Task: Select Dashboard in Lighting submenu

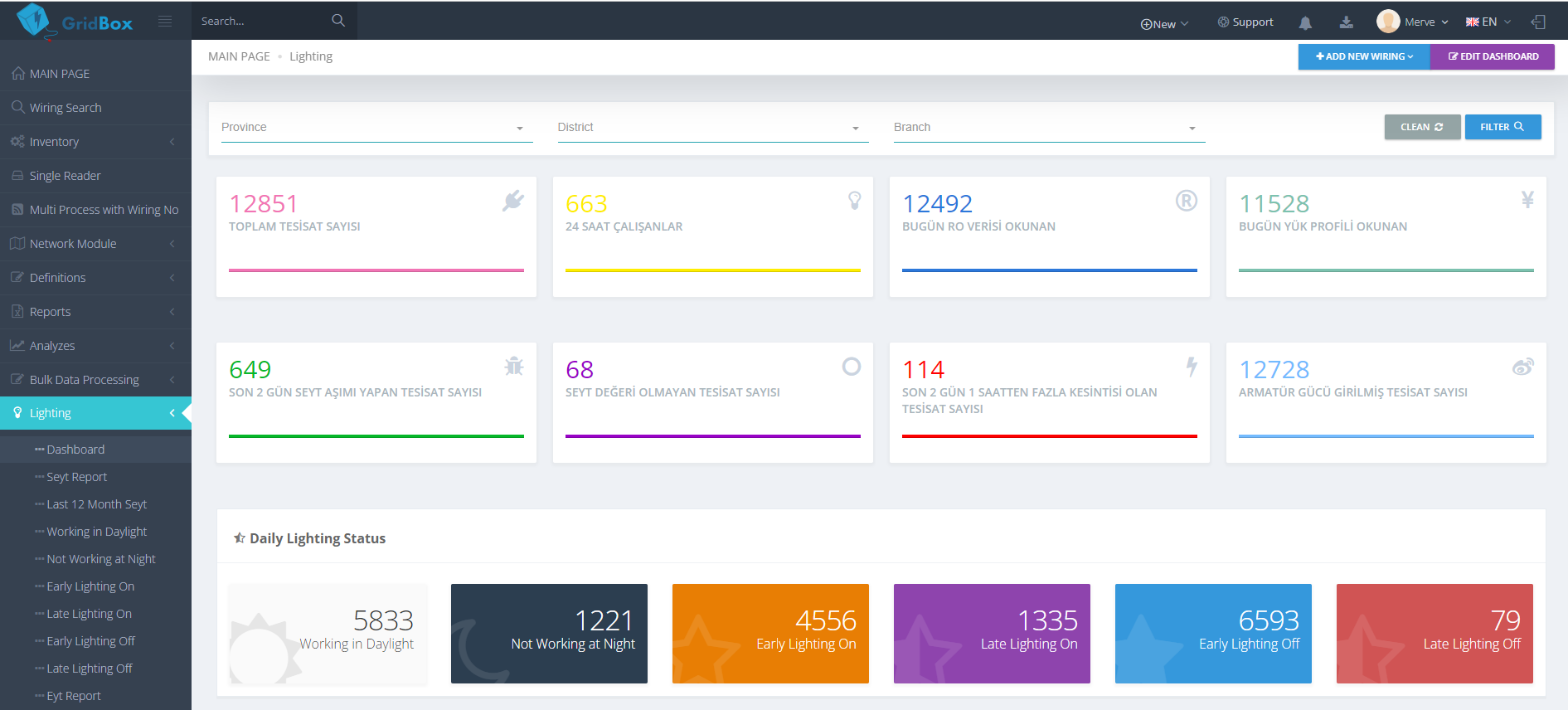Action: (x=95, y=450)
